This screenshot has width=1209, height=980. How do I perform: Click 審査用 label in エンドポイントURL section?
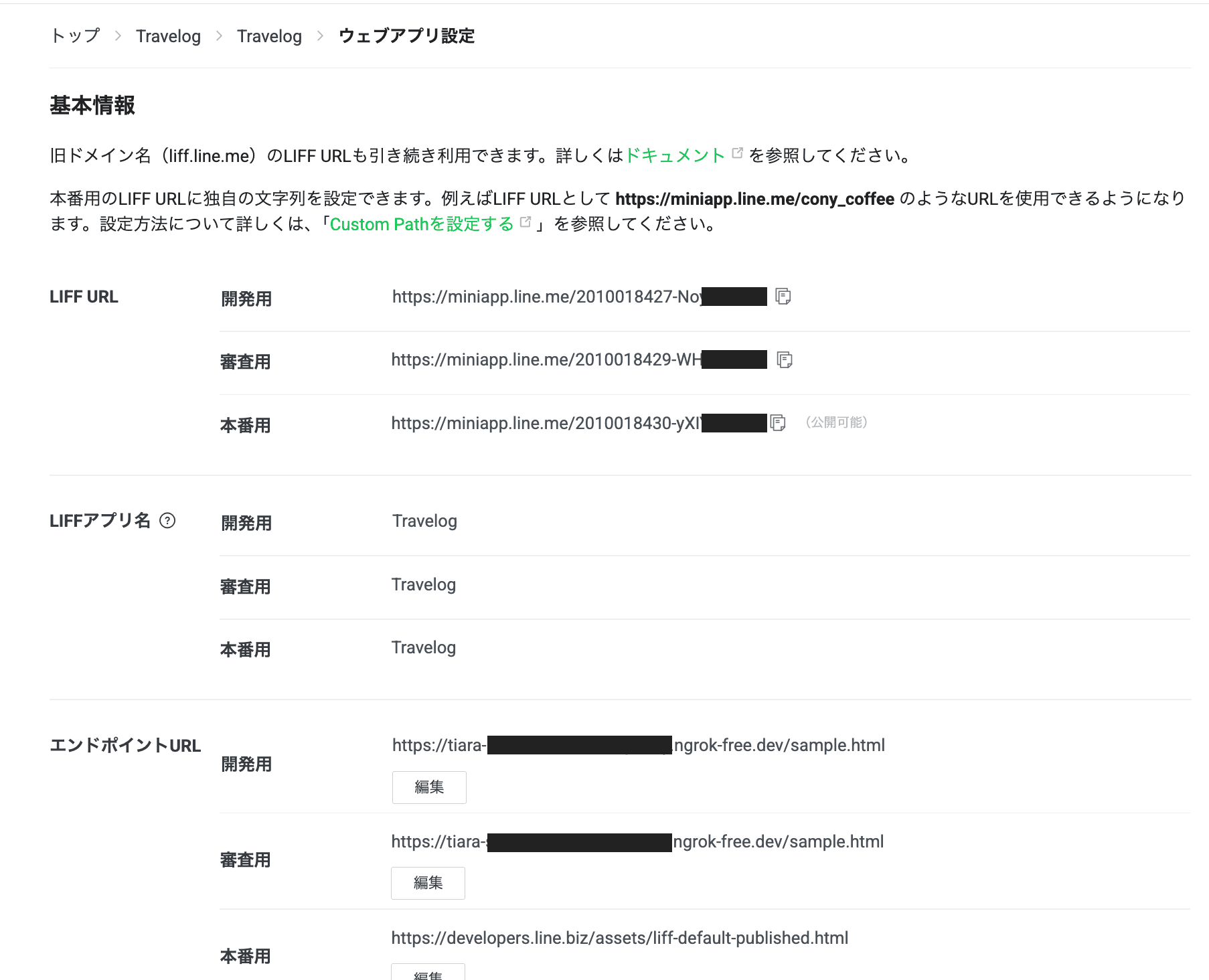pos(245,860)
